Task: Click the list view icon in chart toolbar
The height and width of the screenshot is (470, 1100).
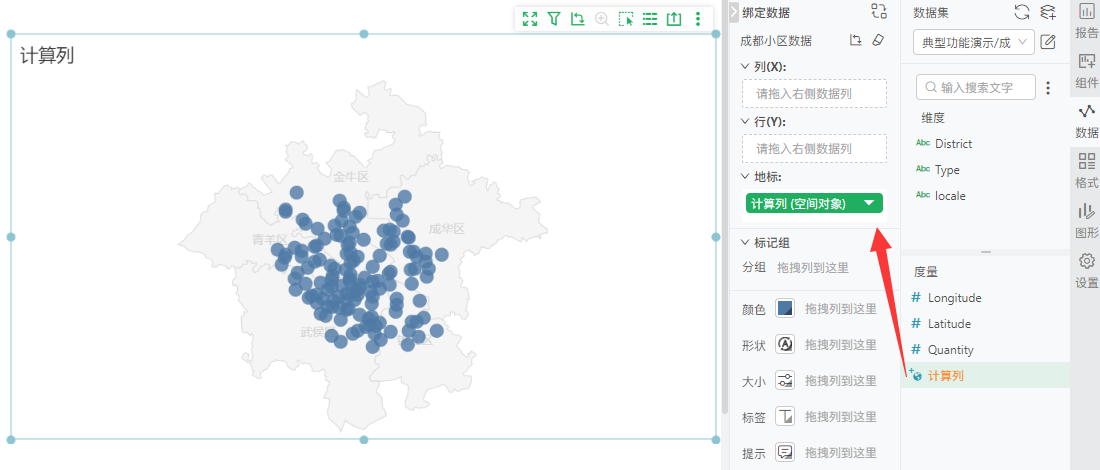Action: 650,19
